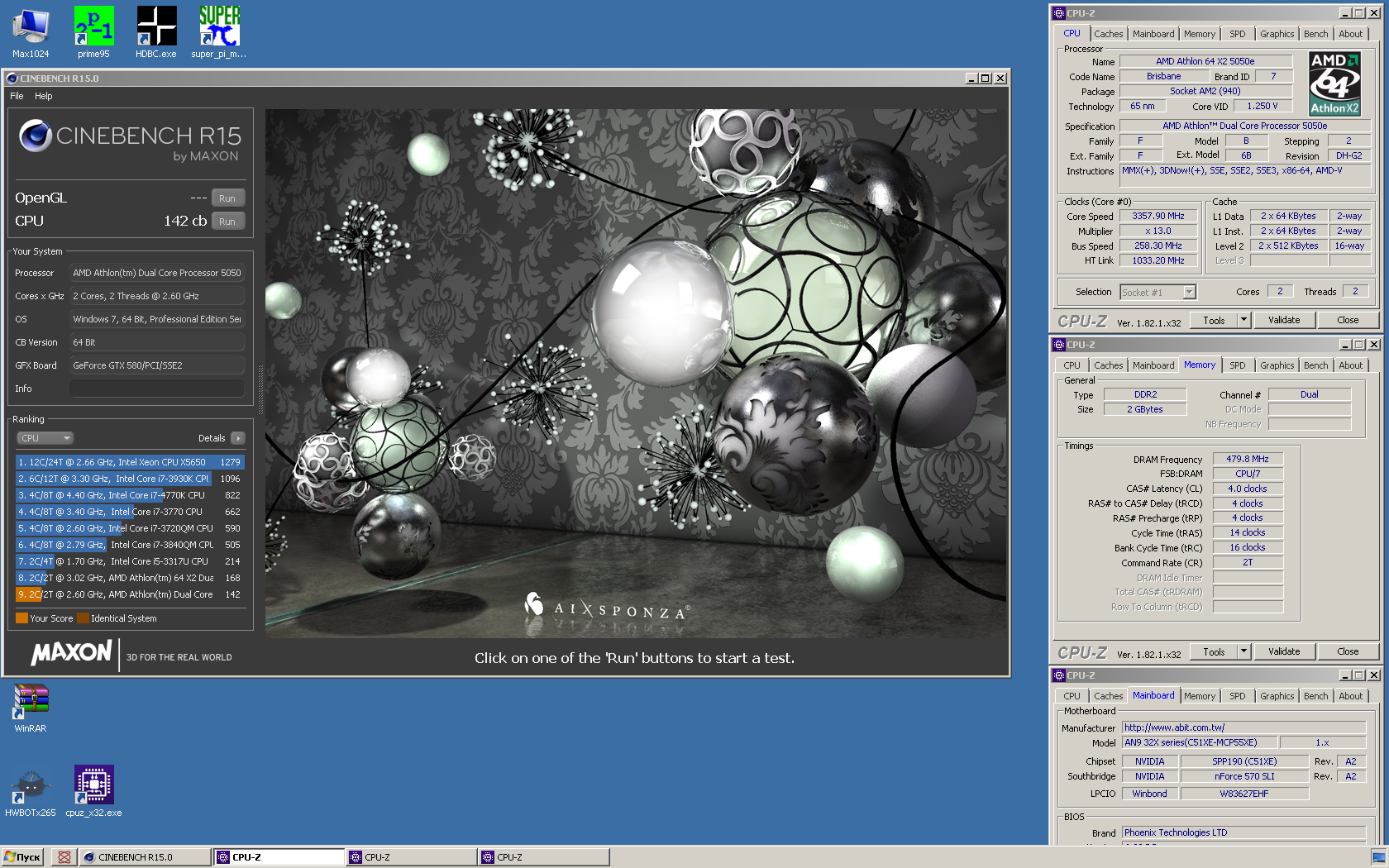
Task: Switch to Memory tab in Mainboard CPU-Z window
Action: coord(1199,696)
